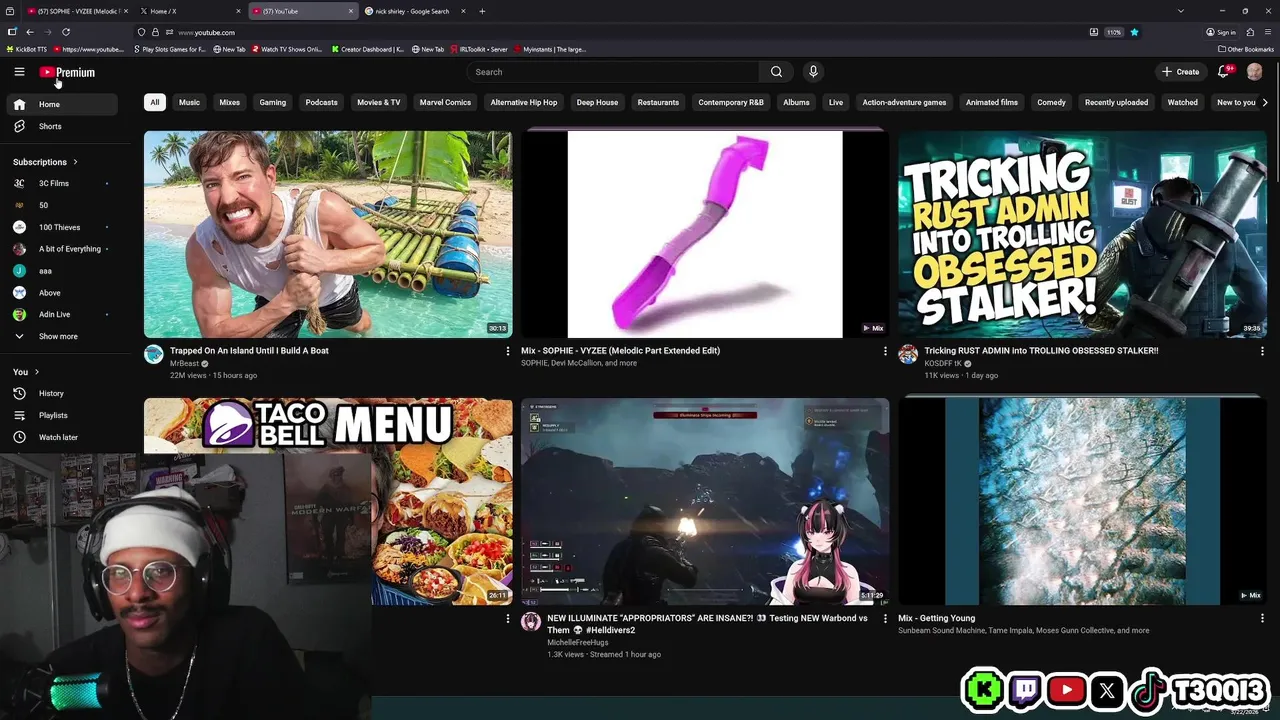Select the Gaming category chip
The height and width of the screenshot is (720, 1280).
[273, 102]
